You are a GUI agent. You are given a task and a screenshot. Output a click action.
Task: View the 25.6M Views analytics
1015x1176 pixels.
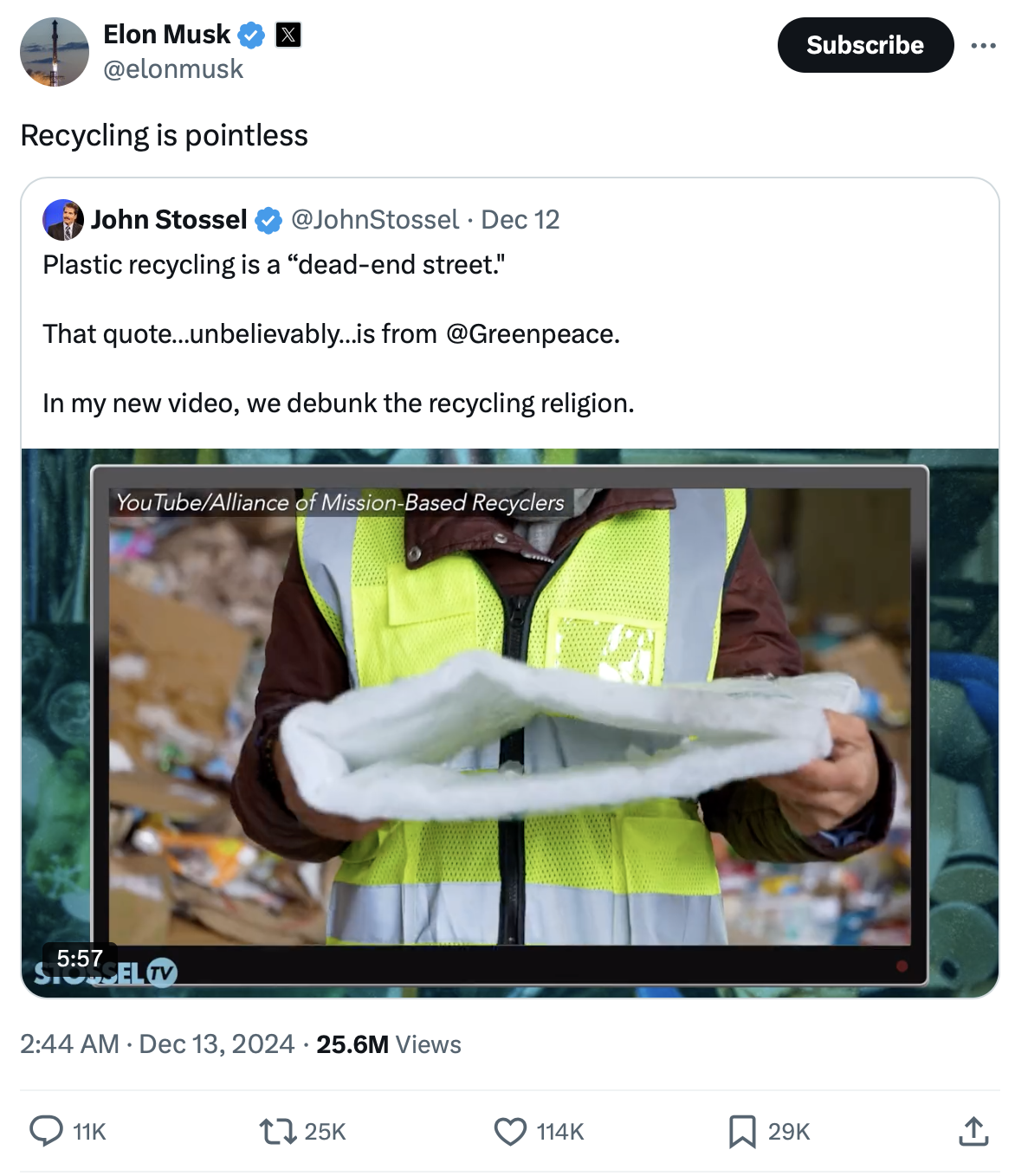tap(389, 1044)
